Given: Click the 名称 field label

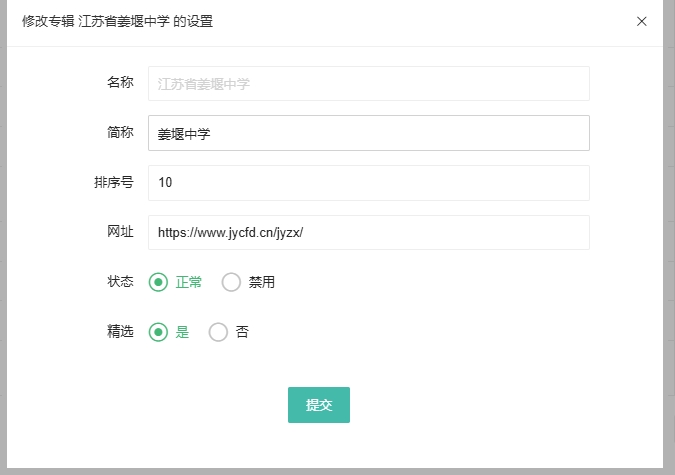Looking at the screenshot, I should click(120, 82).
